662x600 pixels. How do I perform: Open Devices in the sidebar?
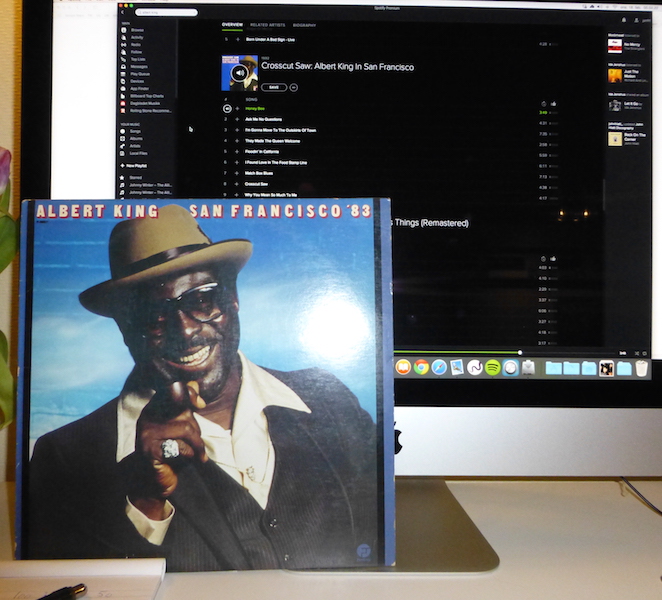pos(137,81)
